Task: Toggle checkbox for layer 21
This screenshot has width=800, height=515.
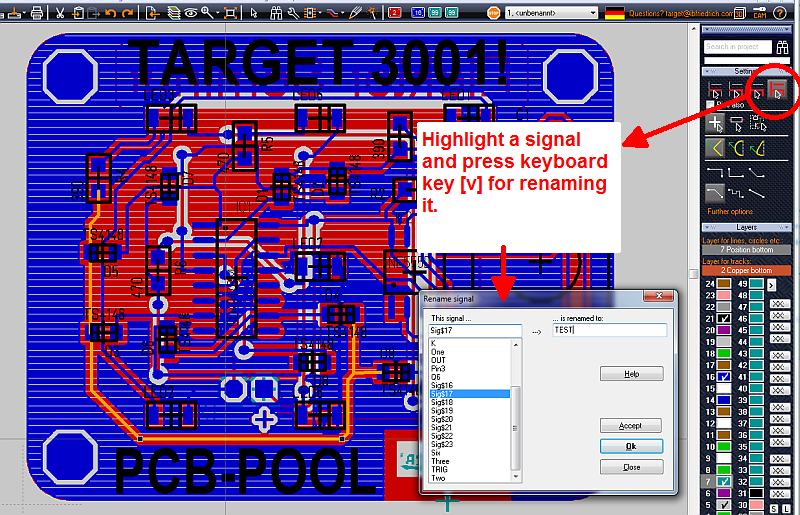Action: [x=724, y=319]
